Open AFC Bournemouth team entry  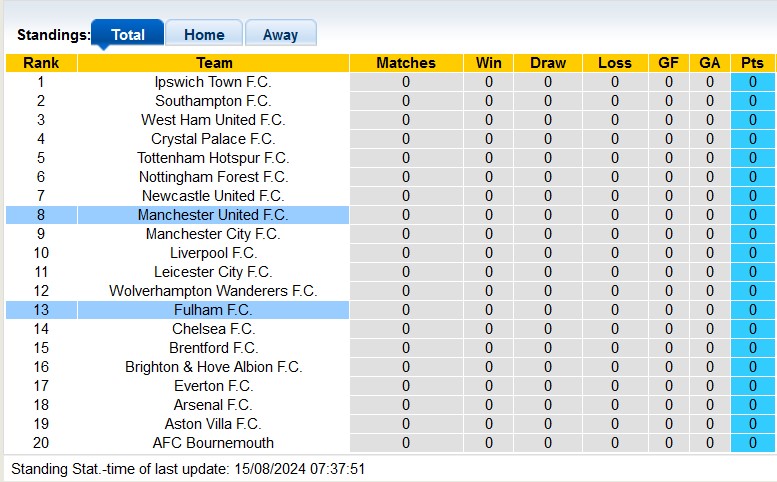(213, 443)
